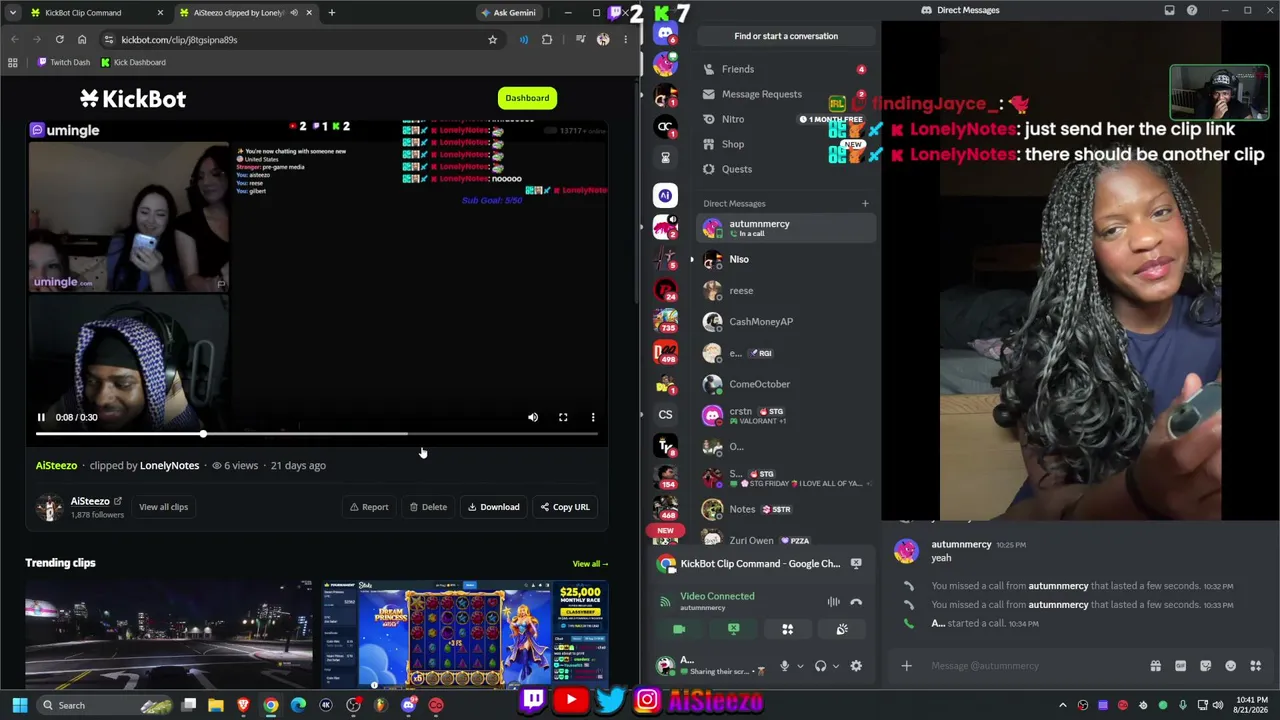This screenshot has width=1280, height=720.
Task: Send a gift in Discord chat
Action: point(1155,666)
